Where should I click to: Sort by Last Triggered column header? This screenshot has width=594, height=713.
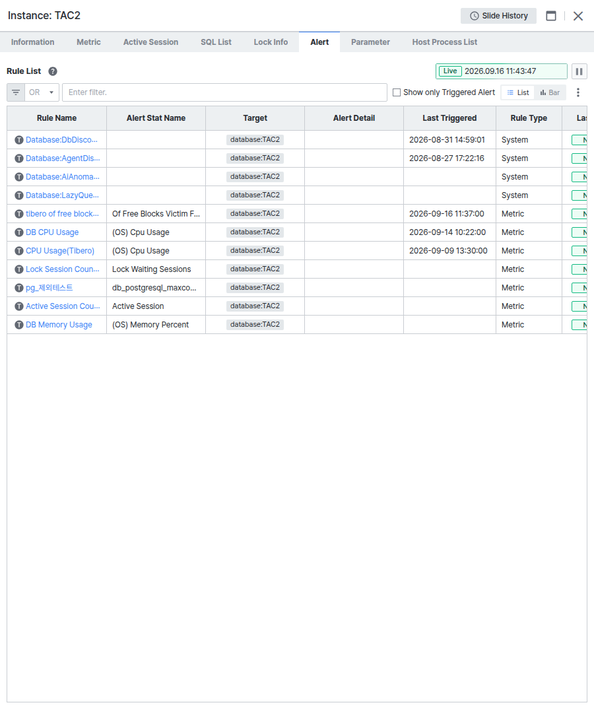[449, 118]
